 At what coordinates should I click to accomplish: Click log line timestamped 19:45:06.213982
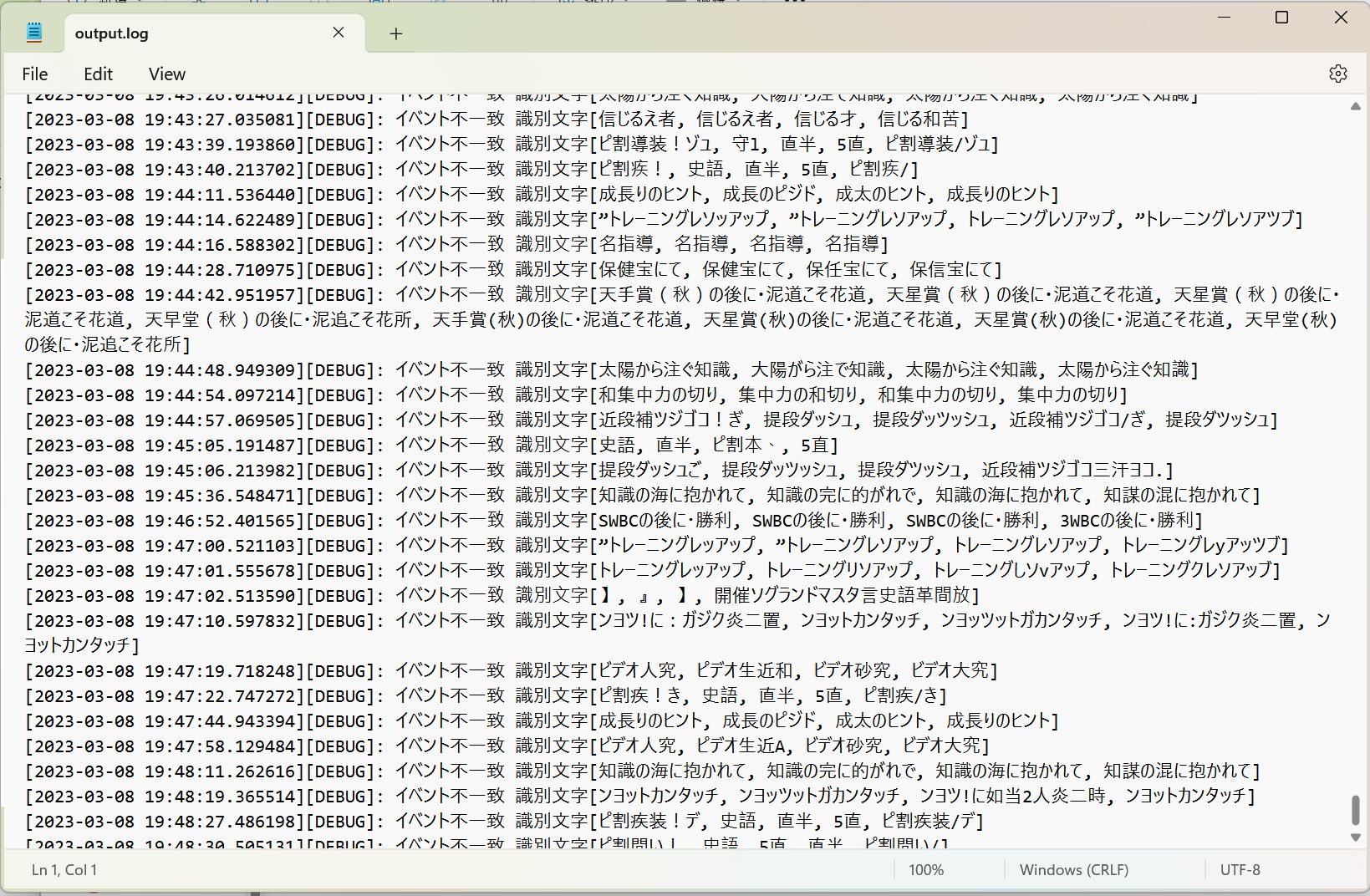(599, 470)
